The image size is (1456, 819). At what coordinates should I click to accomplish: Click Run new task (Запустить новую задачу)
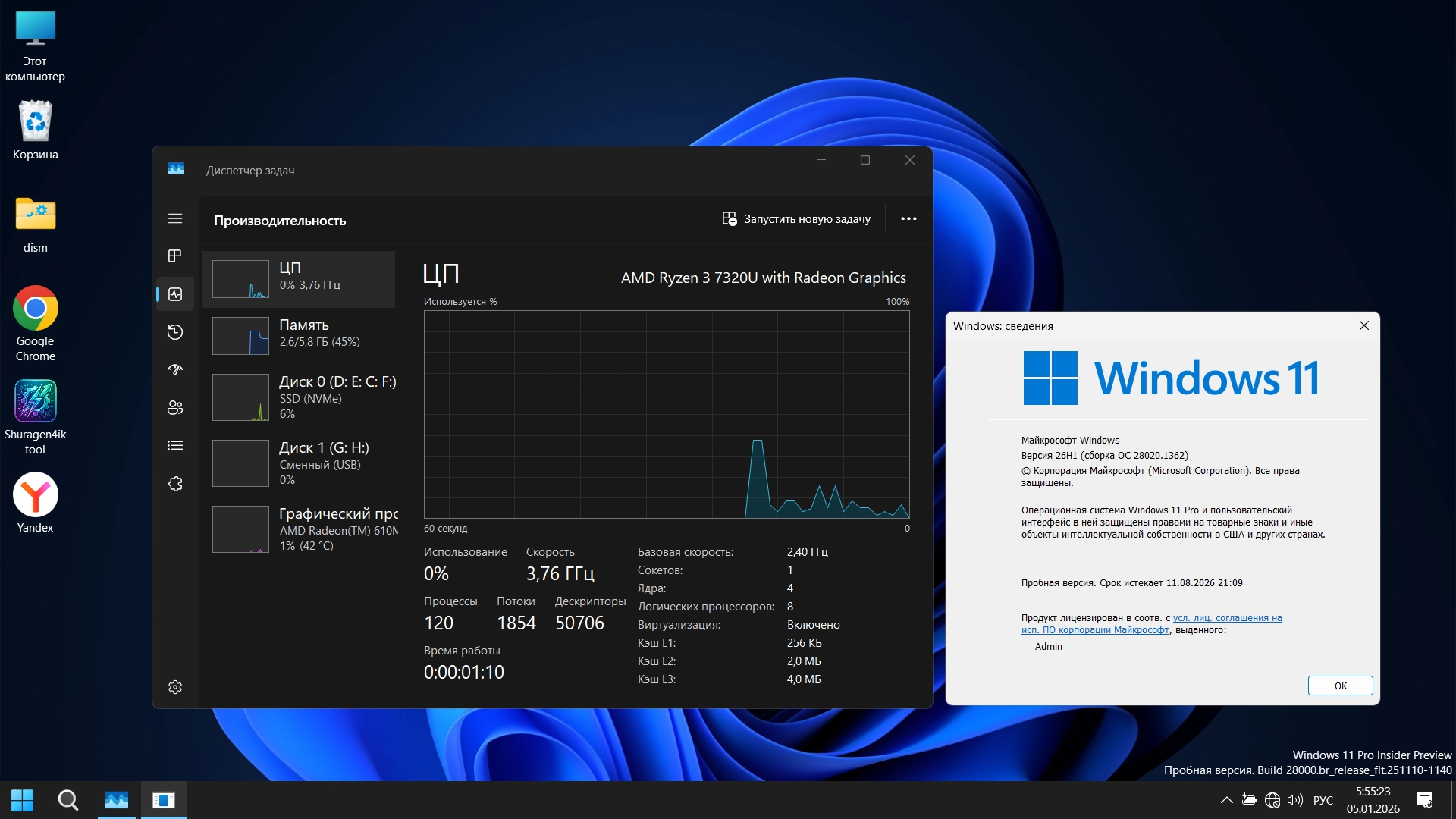click(796, 219)
